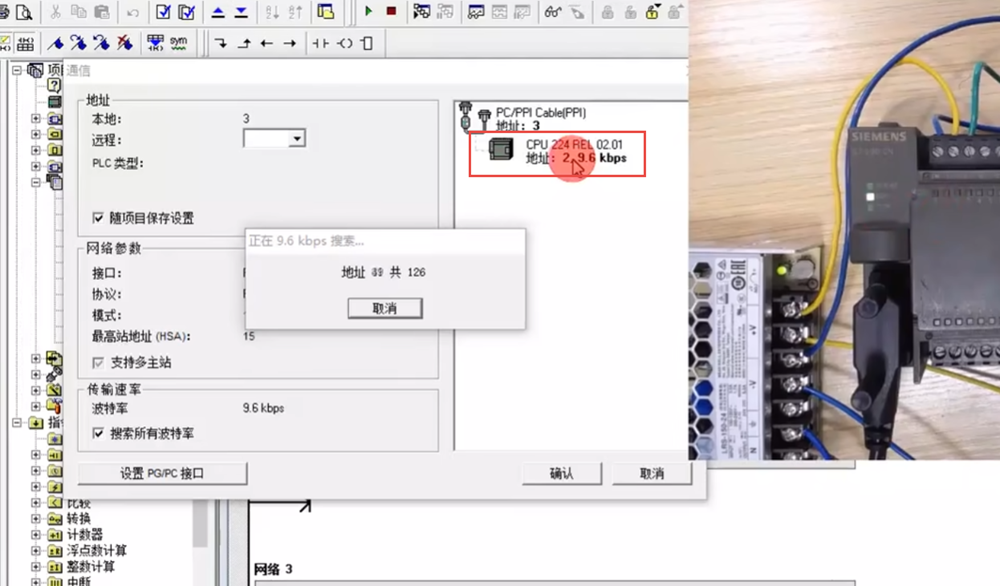Toggle the 支持多主站 checkbox
Image resolution: width=1000 pixels, height=586 pixels.
[98, 363]
